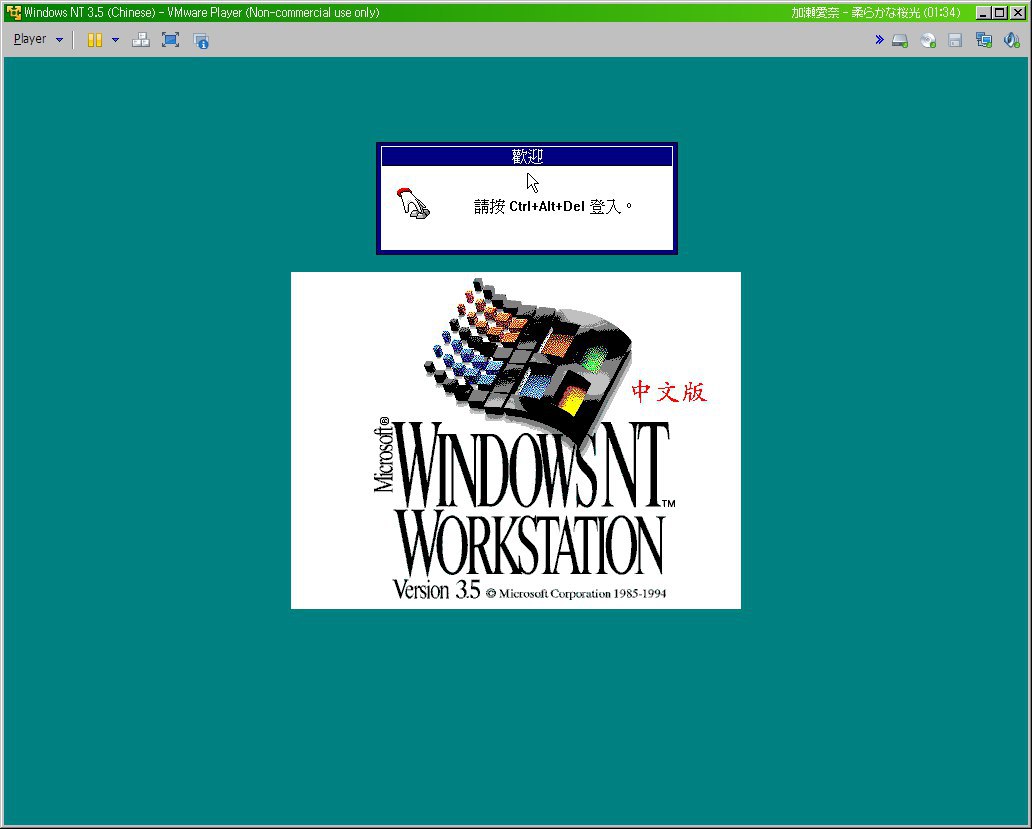Click the CD/DVD drive device icon
The image size is (1032, 829).
pos(928,41)
